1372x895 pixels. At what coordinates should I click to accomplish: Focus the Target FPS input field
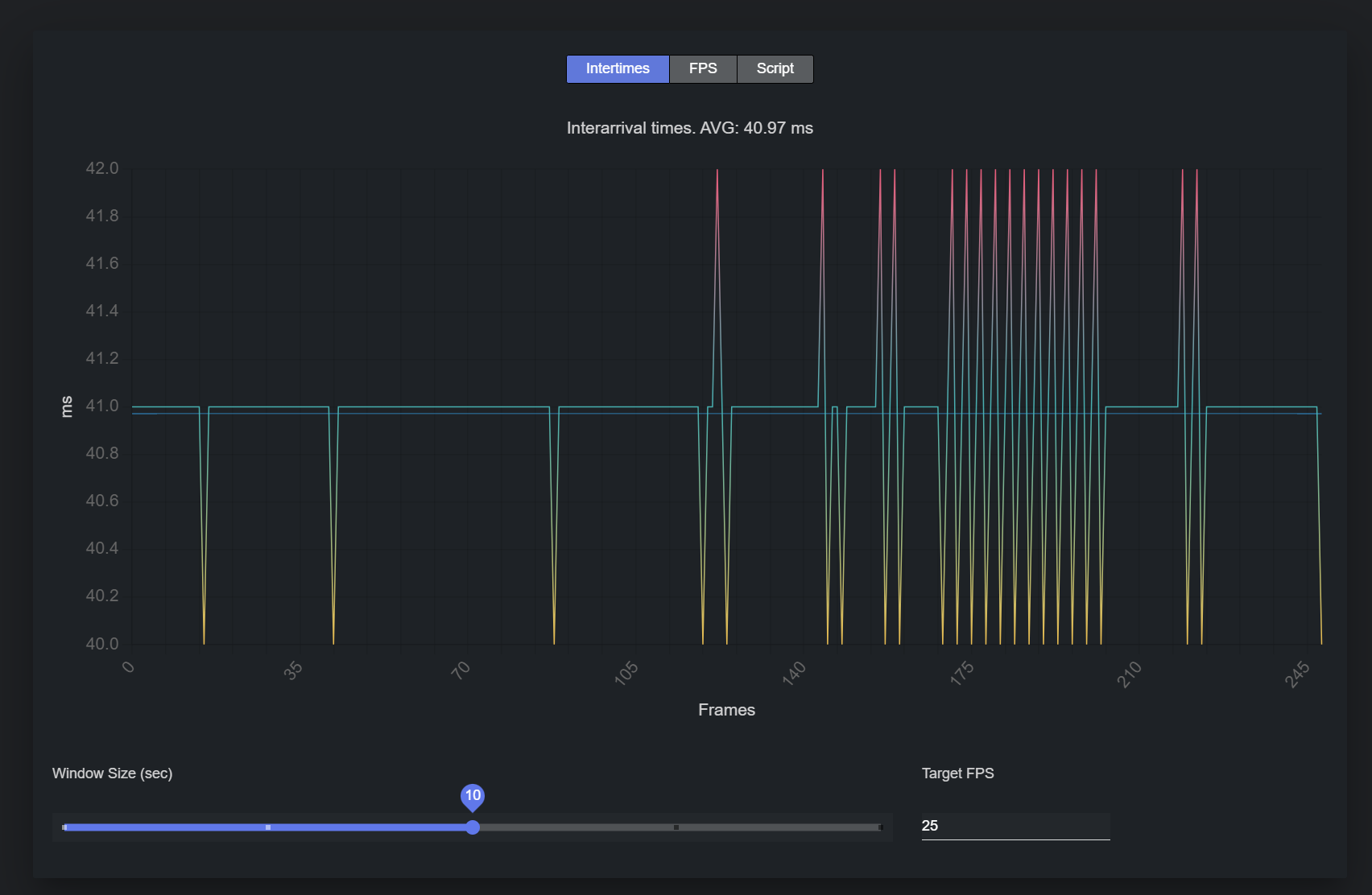coord(1015,826)
